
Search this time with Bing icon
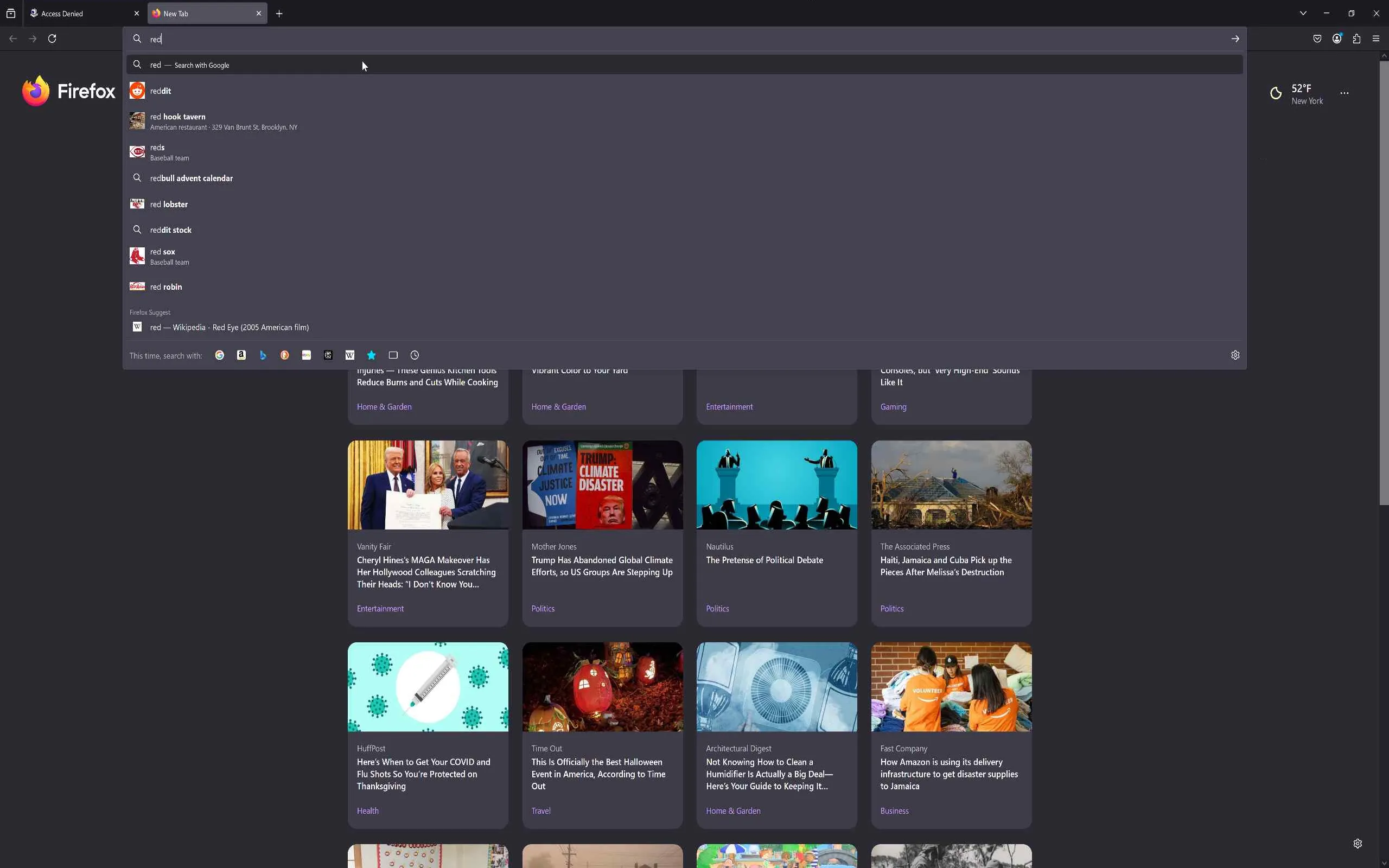263,355
